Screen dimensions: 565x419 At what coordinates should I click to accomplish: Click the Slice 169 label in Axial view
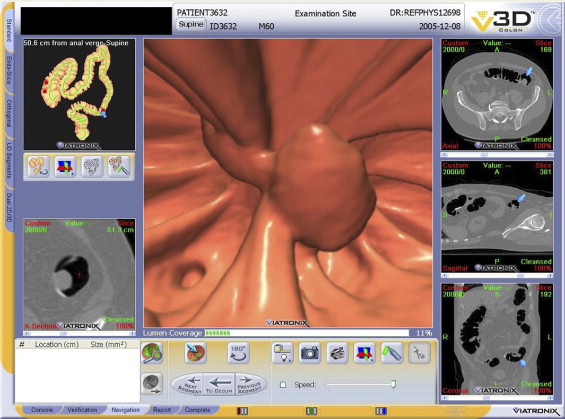pyautogui.click(x=543, y=46)
